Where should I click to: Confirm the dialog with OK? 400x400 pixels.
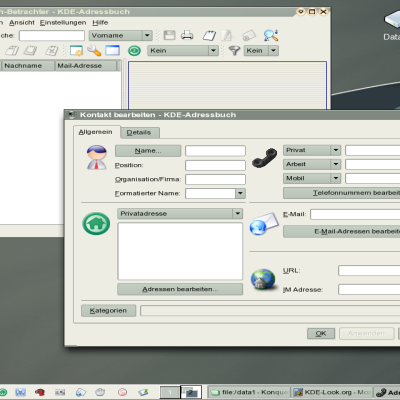point(321,333)
